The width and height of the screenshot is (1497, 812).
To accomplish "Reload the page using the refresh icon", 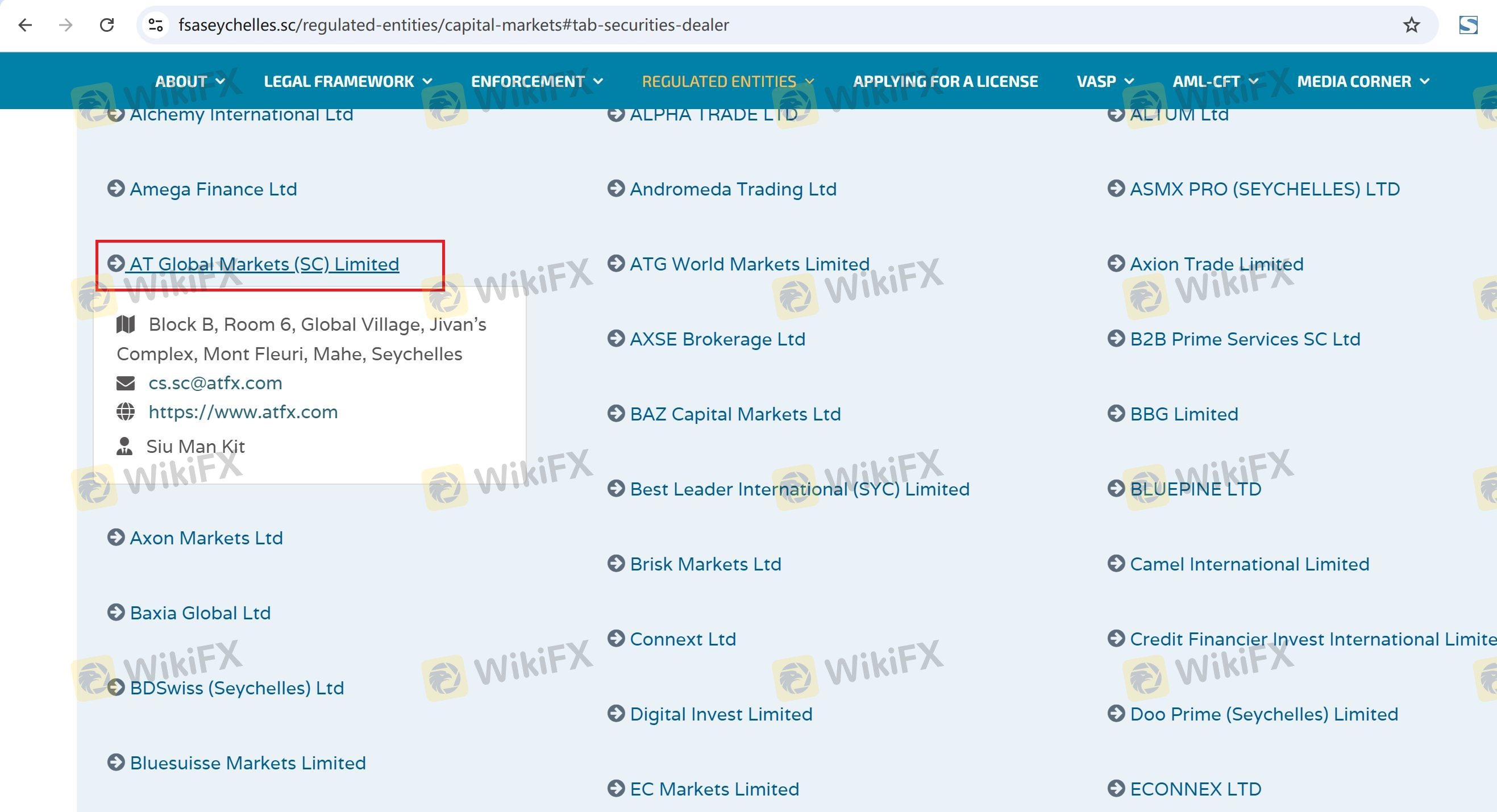I will 106,25.
